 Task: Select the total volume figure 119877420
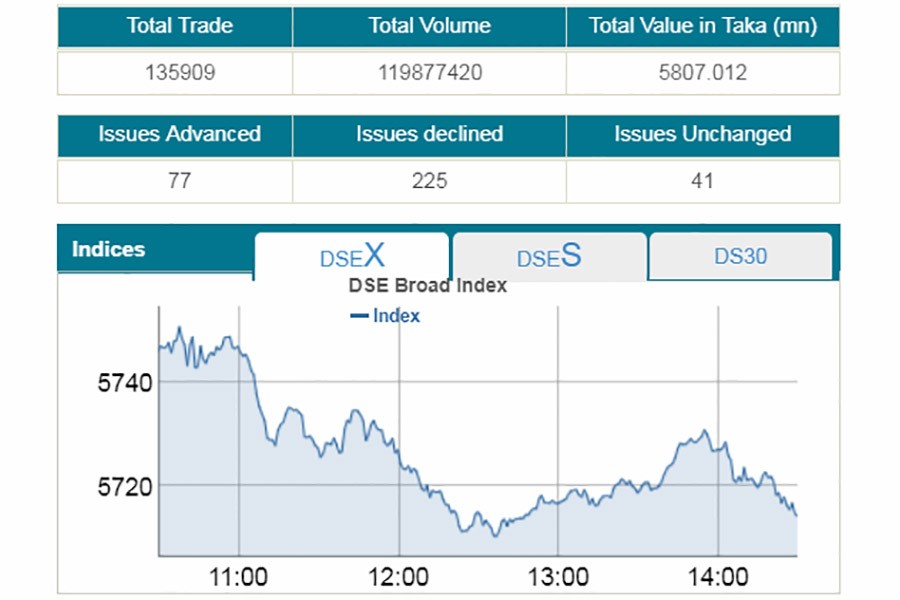[x=430, y=70]
